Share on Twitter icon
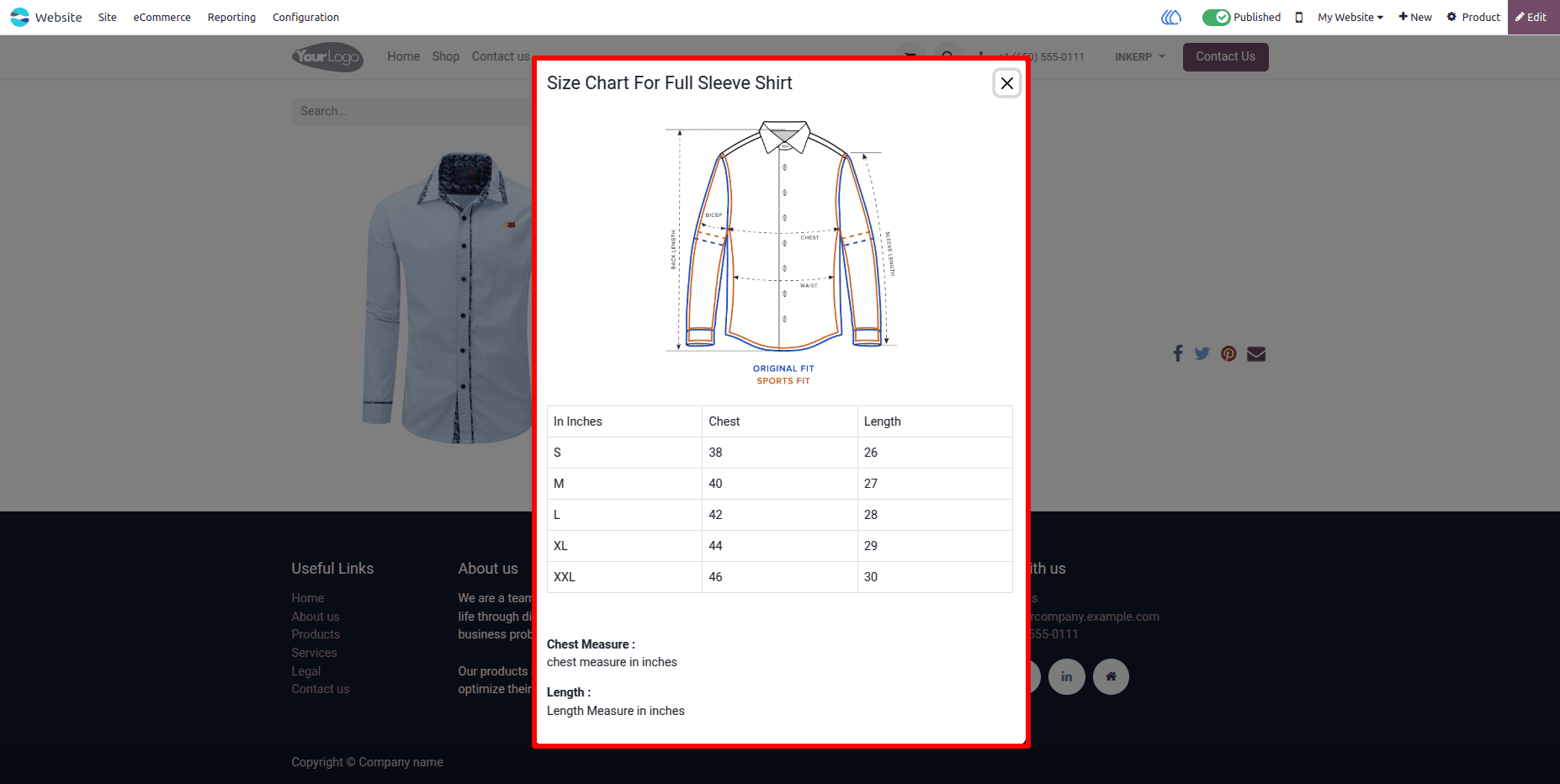The image size is (1560, 784). point(1202,353)
